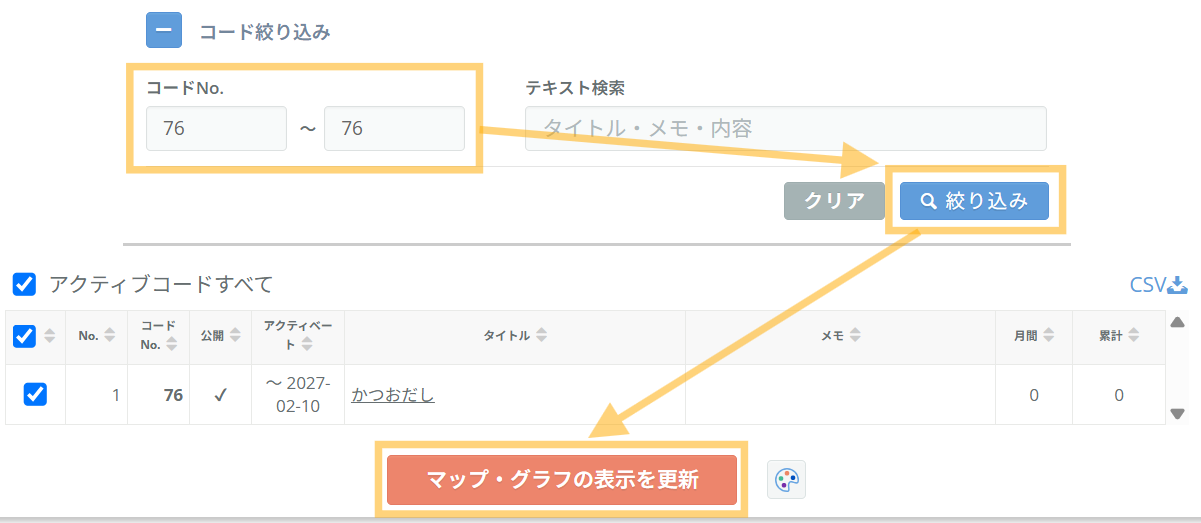Collapse the コード絞り込み section with minus icon
This screenshot has height=523, width=1201.
[x=164, y=30]
